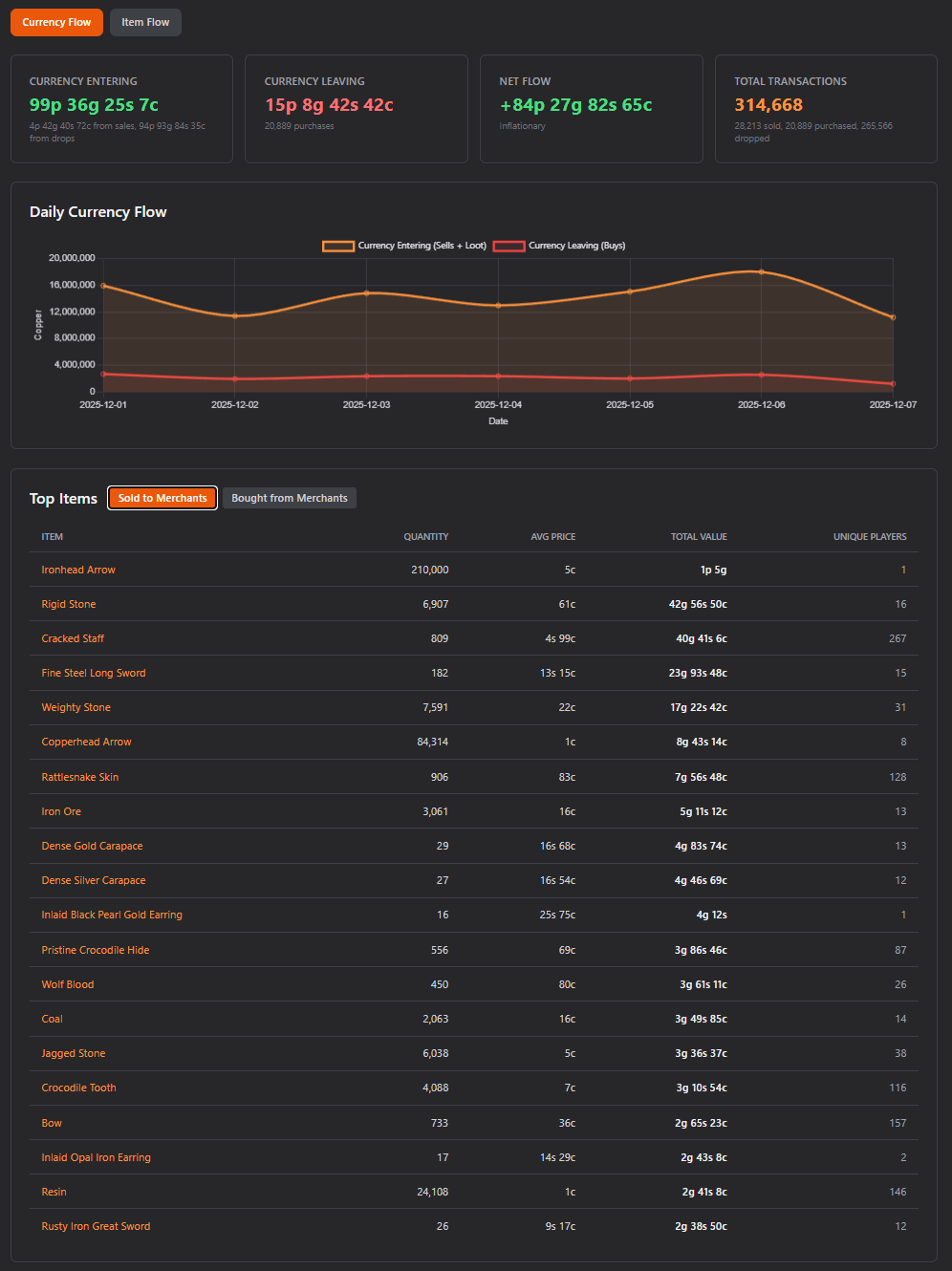This screenshot has width=952, height=1271.
Task: Click the net flow value +84p 27g 82s 65c
Action: pos(576,105)
